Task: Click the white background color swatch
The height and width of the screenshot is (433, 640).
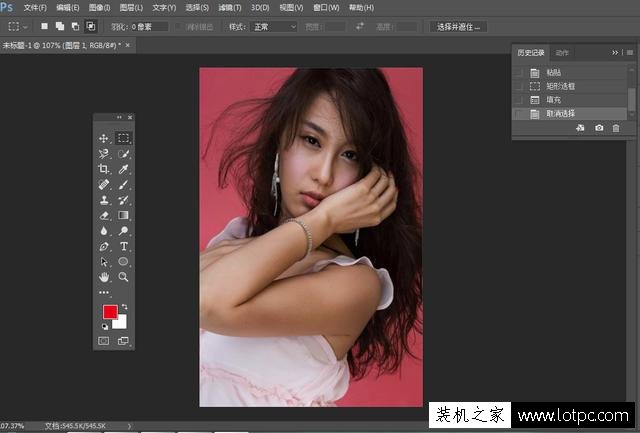Action: click(x=121, y=323)
